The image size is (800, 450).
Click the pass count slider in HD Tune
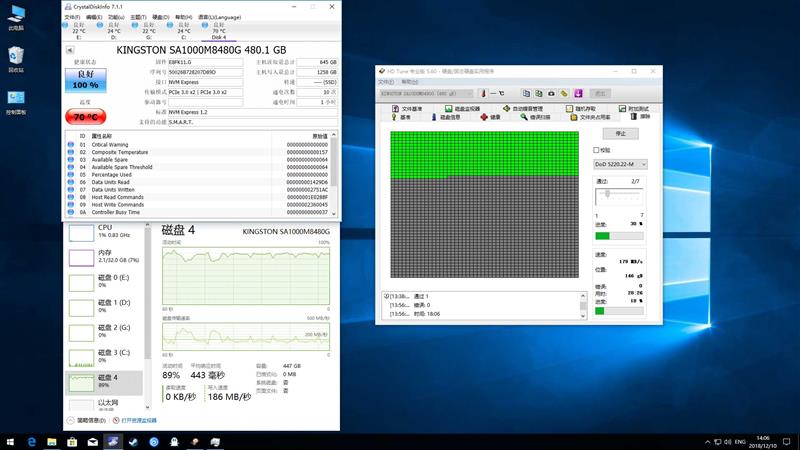[x=619, y=195]
